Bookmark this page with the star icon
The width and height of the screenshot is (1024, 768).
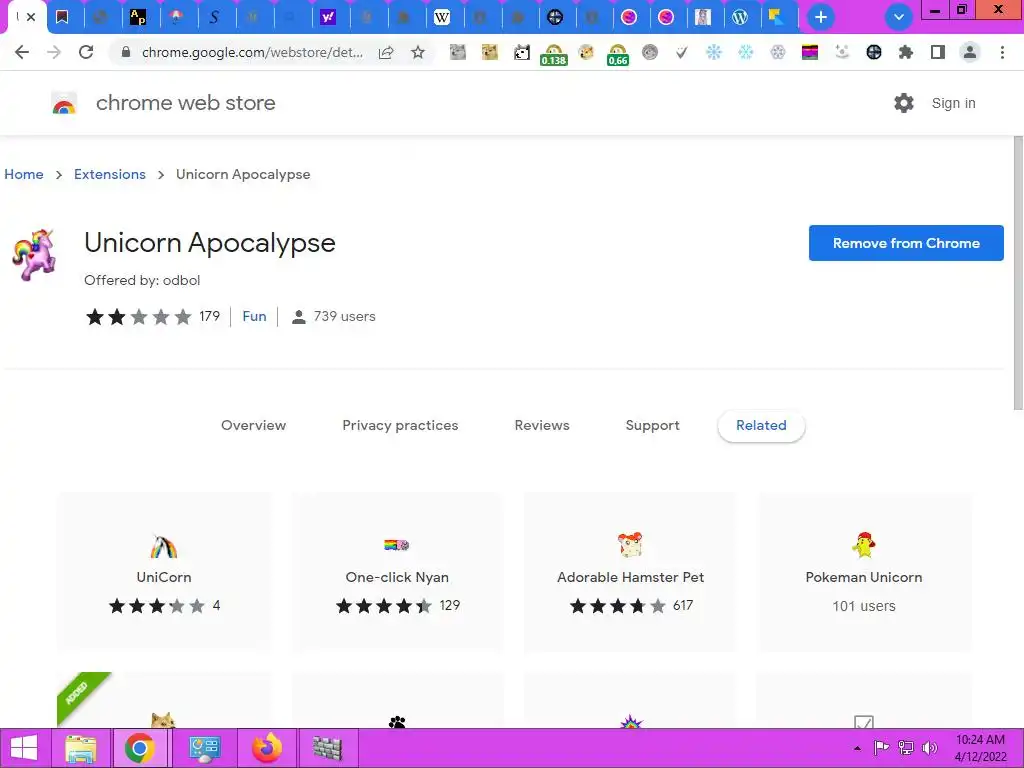418,52
